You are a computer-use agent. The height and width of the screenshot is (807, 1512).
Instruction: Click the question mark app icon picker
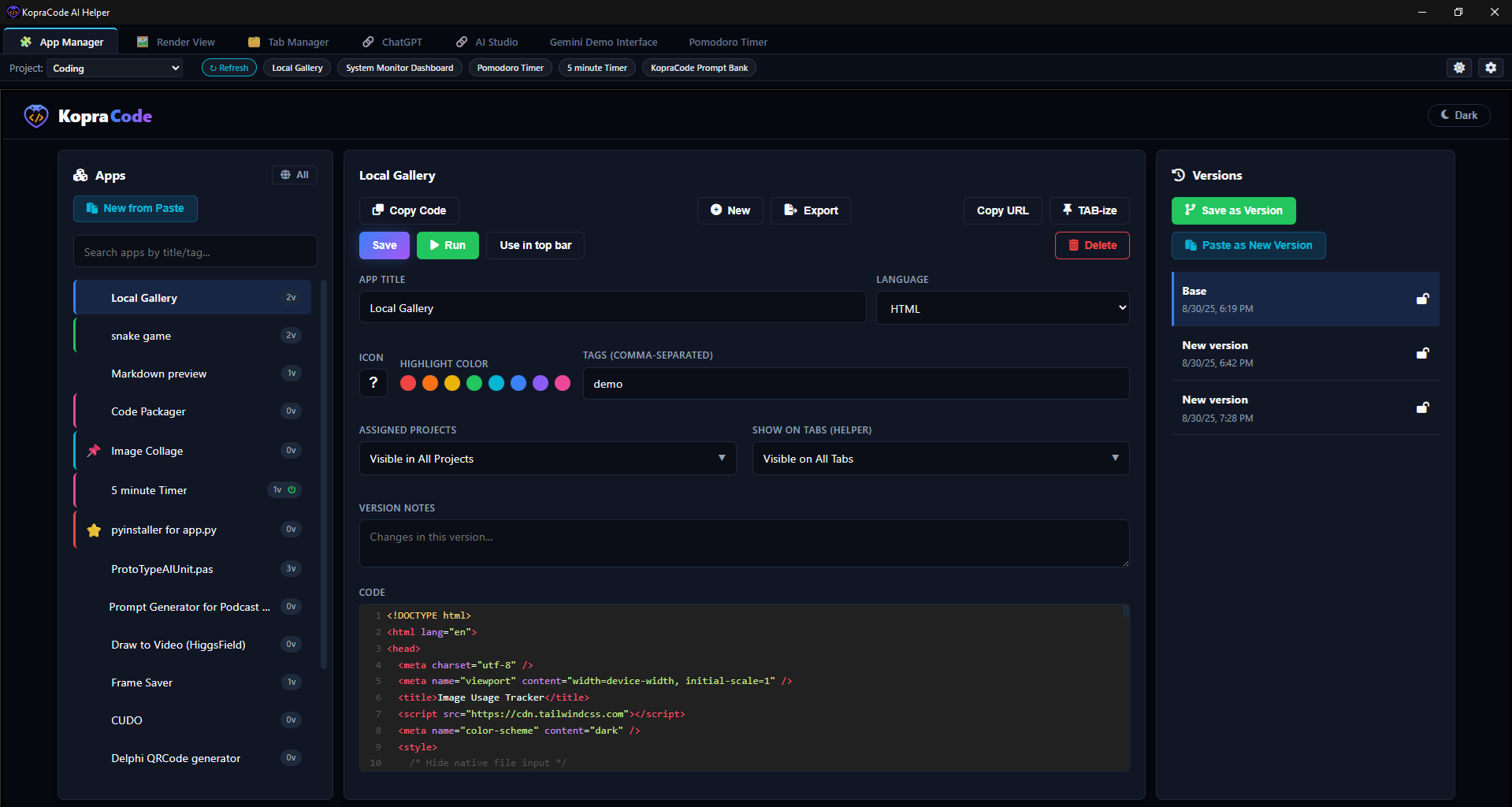click(x=373, y=383)
